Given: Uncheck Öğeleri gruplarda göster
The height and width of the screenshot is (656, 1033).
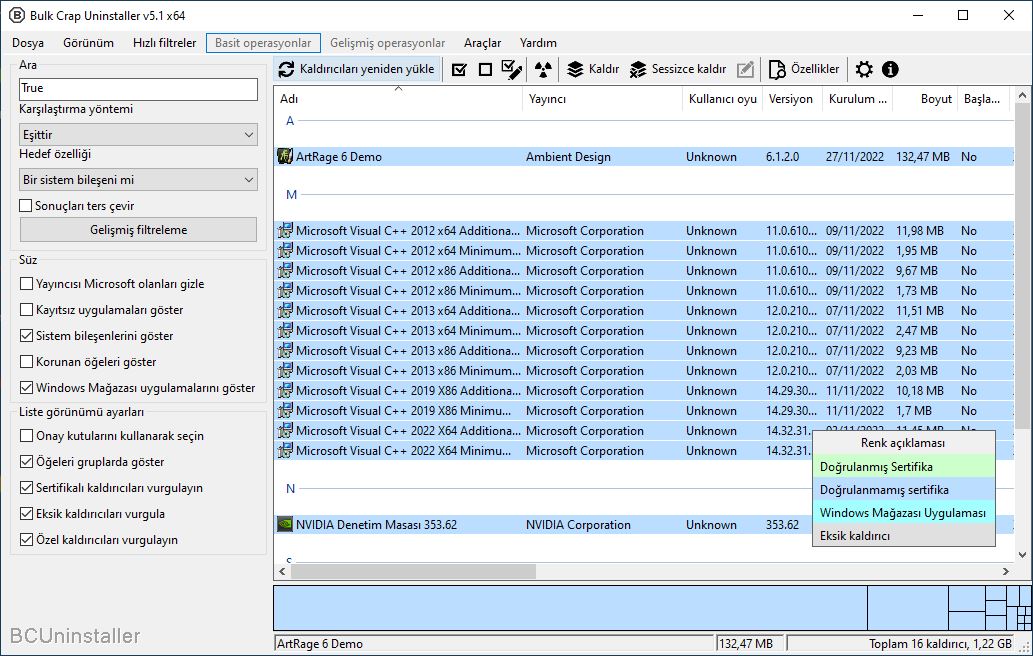Looking at the screenshot, I should click(x=26, y=462).
